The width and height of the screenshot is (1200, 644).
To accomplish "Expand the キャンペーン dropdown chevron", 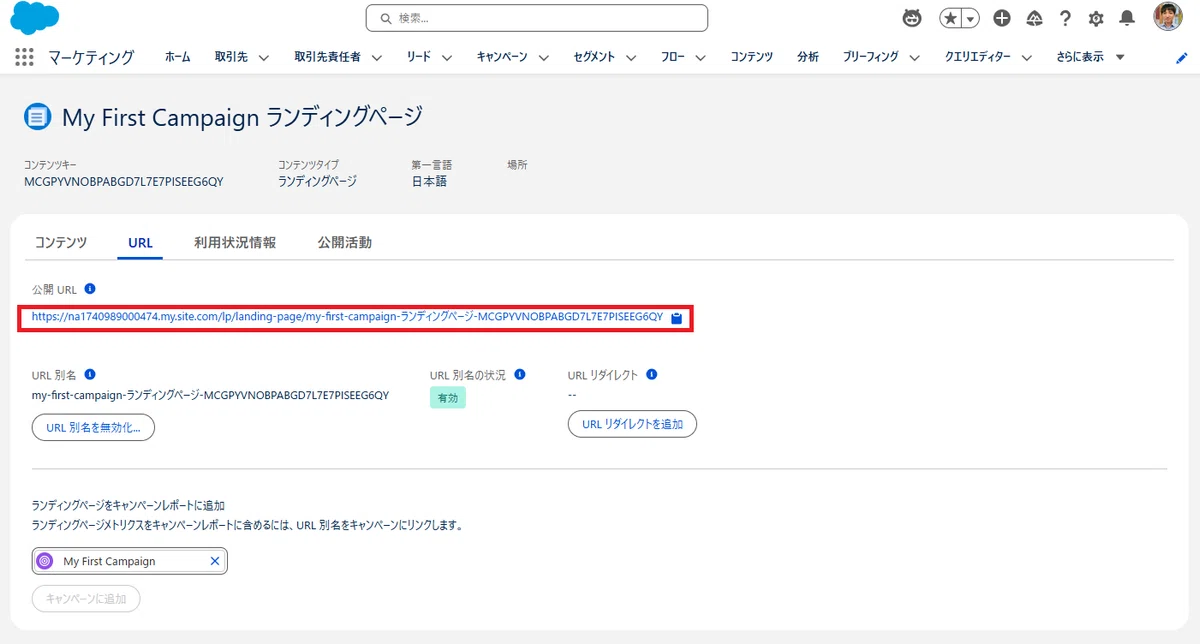I will point(543,58).
